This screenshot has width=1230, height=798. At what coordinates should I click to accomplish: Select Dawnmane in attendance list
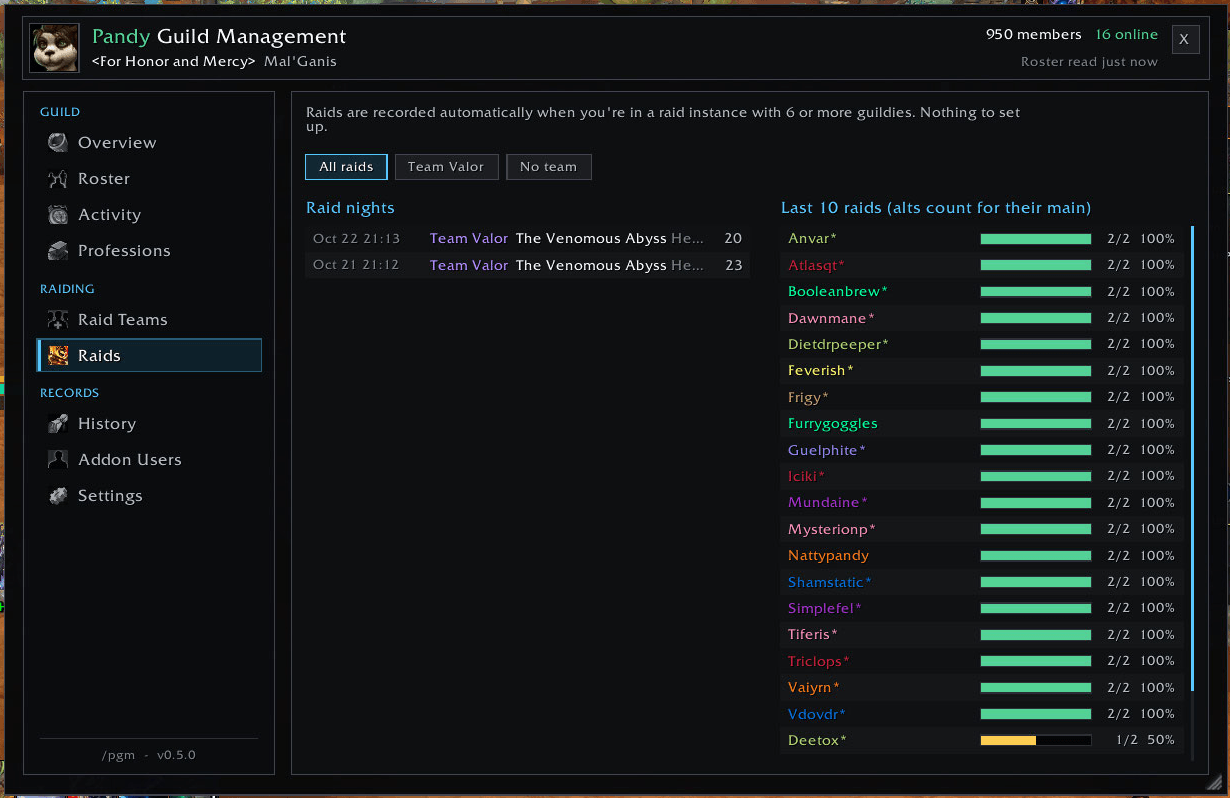point(982,318)
